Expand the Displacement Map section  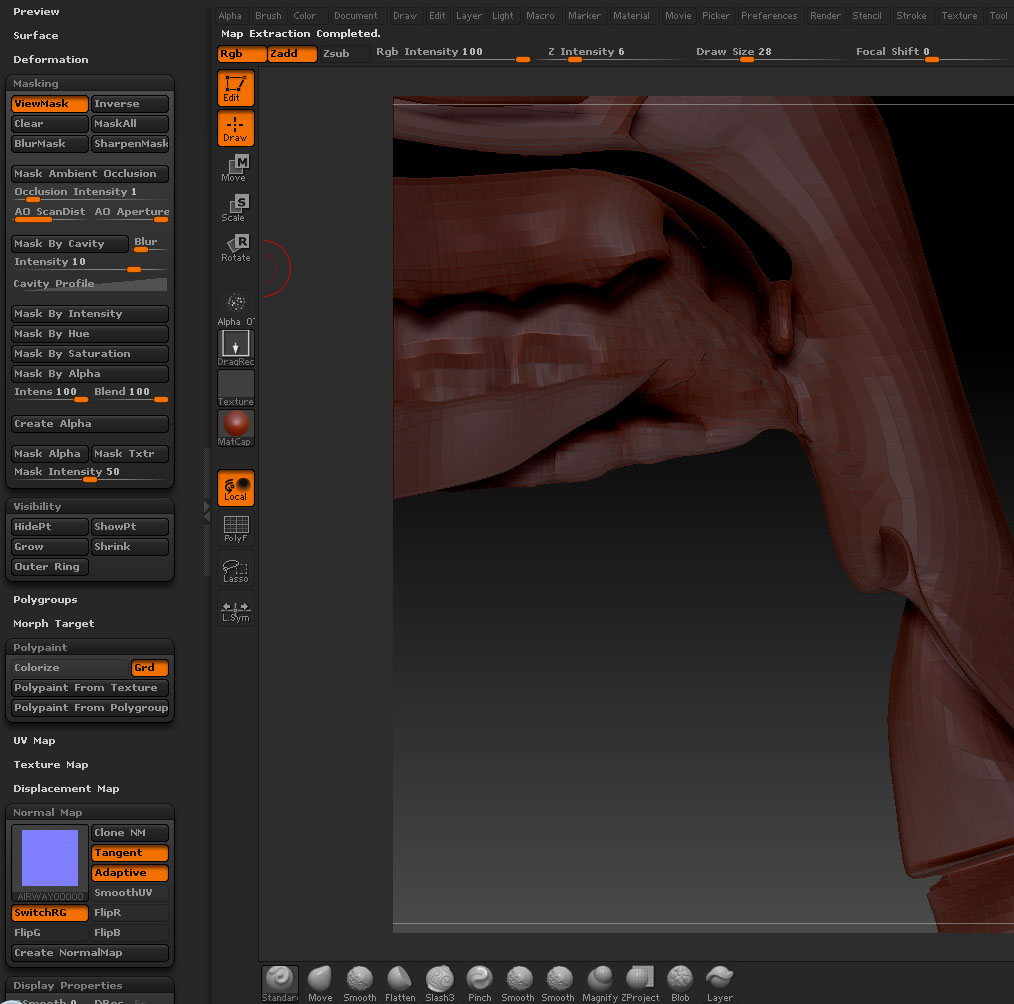(x=66, y=788)
